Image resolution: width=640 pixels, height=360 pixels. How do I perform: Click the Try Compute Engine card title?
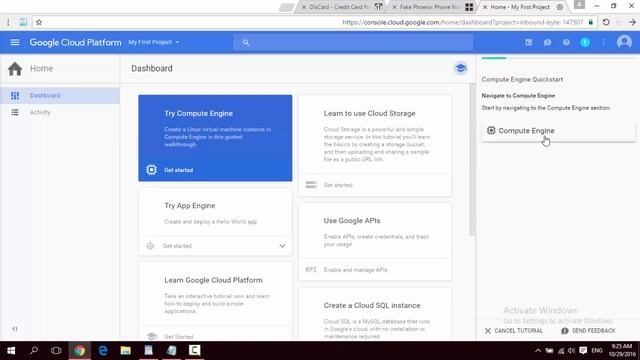point(198,113)
